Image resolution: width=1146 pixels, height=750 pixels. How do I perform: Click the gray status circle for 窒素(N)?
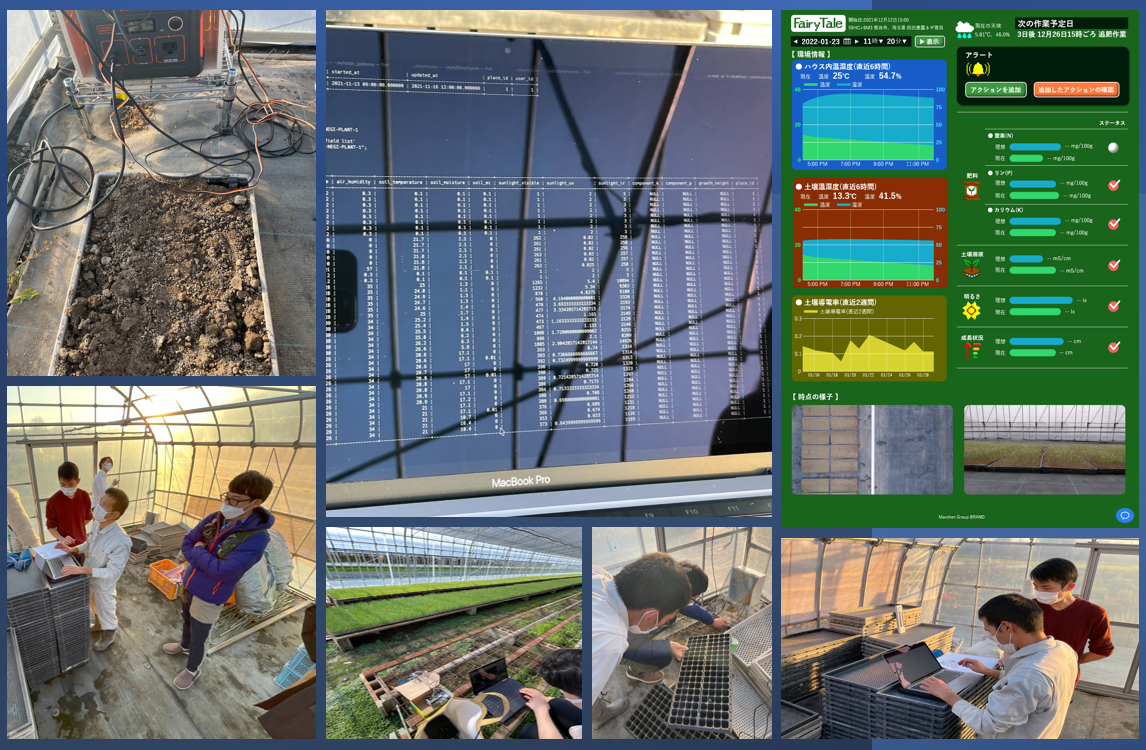pos(1113,148)
